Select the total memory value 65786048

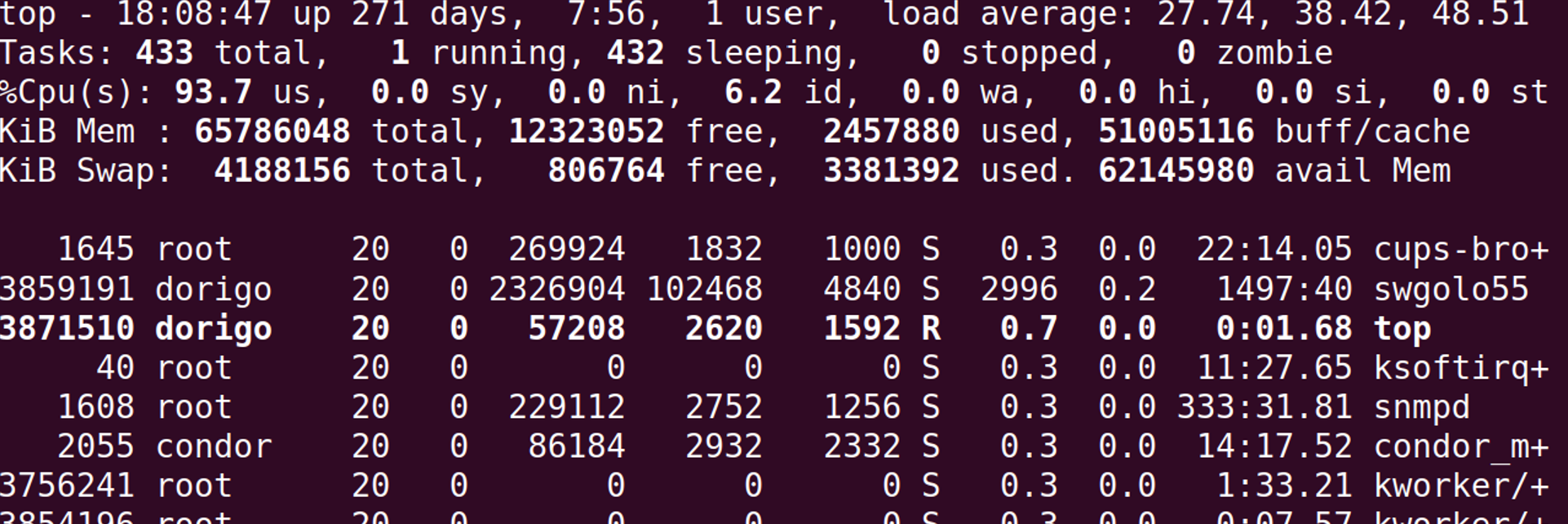point(272,132)
